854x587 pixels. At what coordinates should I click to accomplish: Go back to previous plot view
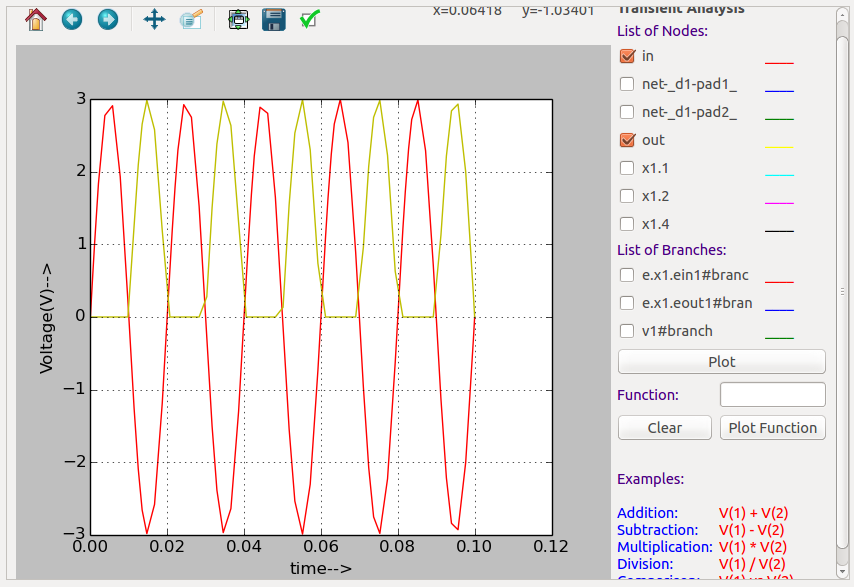click(x=72, y=20)
